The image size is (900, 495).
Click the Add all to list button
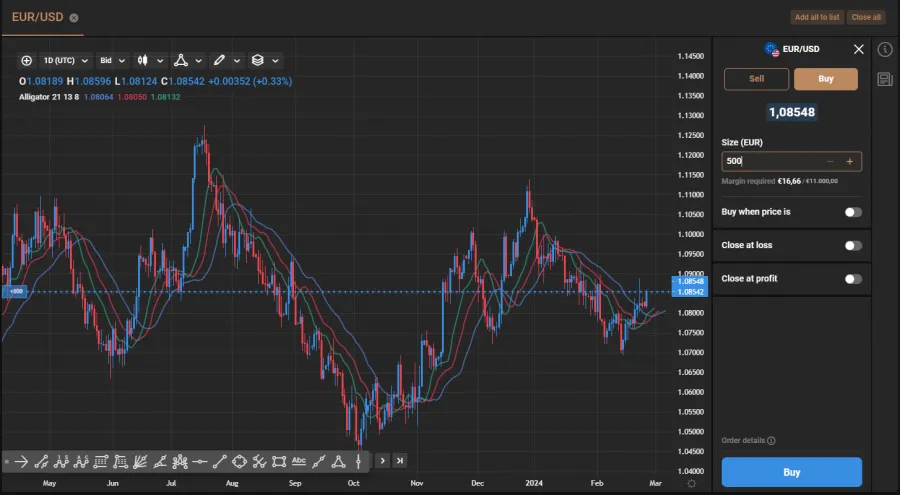[x=816, y=17]
